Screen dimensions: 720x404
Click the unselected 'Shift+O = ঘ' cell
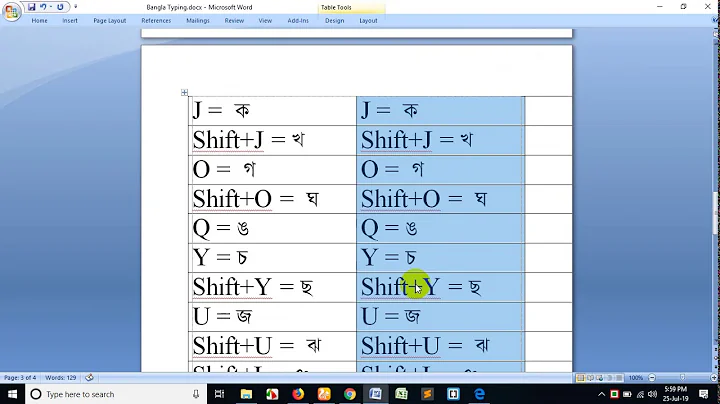coord(272,199)
